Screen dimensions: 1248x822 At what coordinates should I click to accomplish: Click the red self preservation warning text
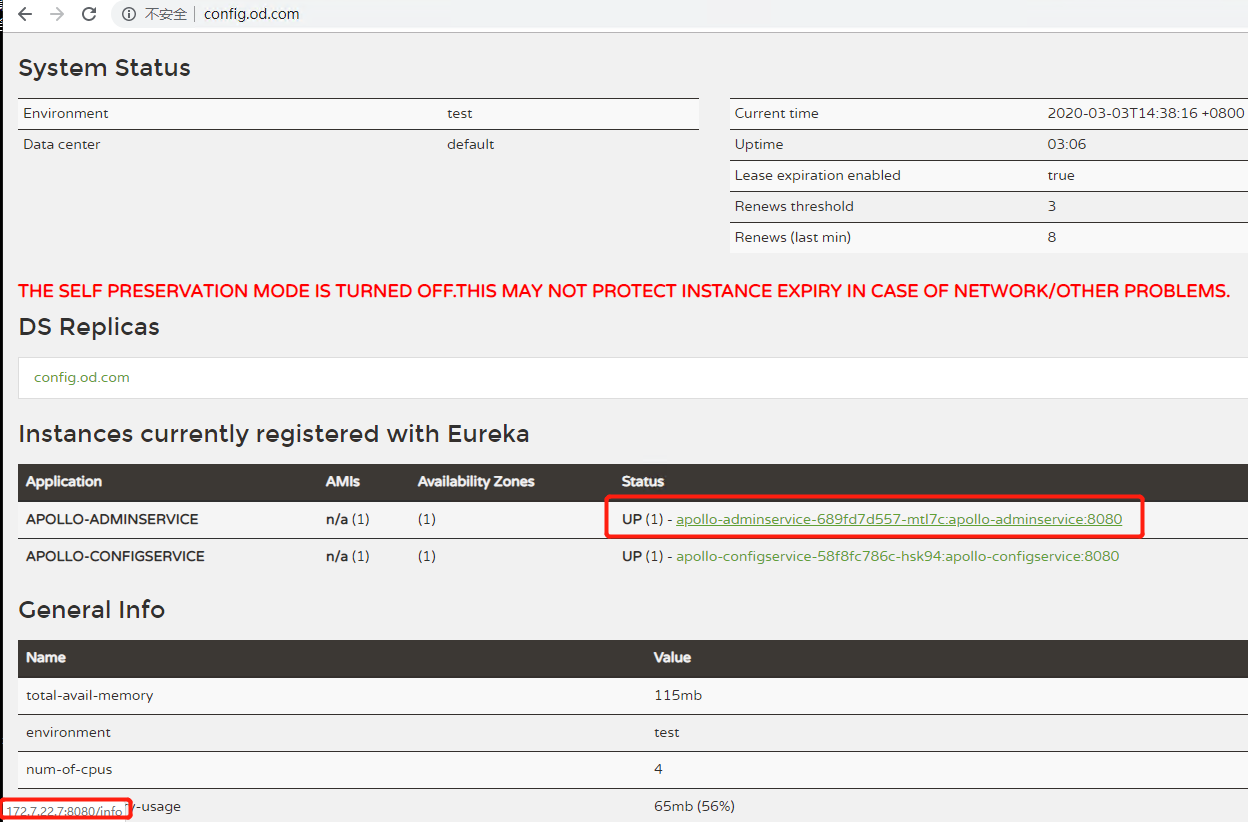click(x=623, y=291)
